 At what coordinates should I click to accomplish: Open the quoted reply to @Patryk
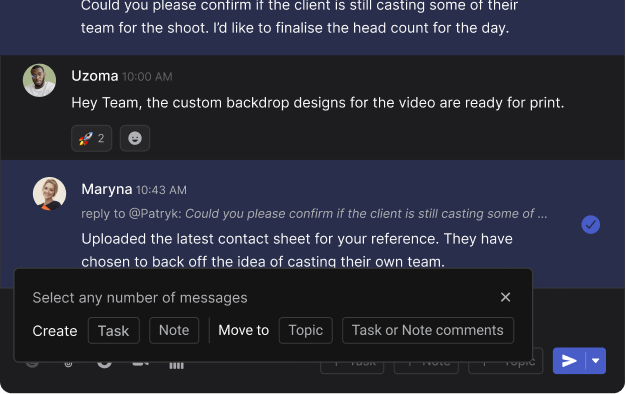point(314,214)
